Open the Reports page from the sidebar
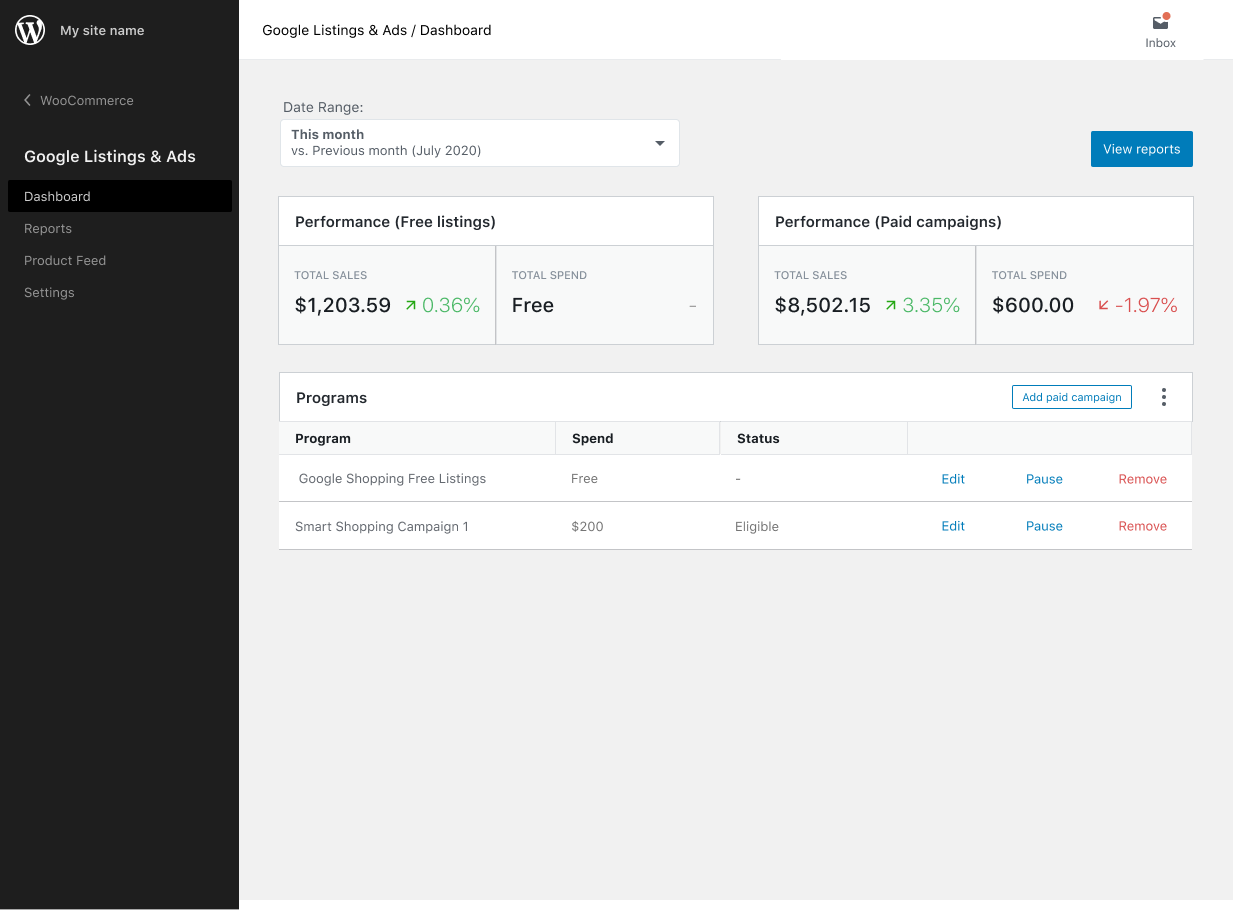This screenshot has height=910, width=1233. point(47,228)
